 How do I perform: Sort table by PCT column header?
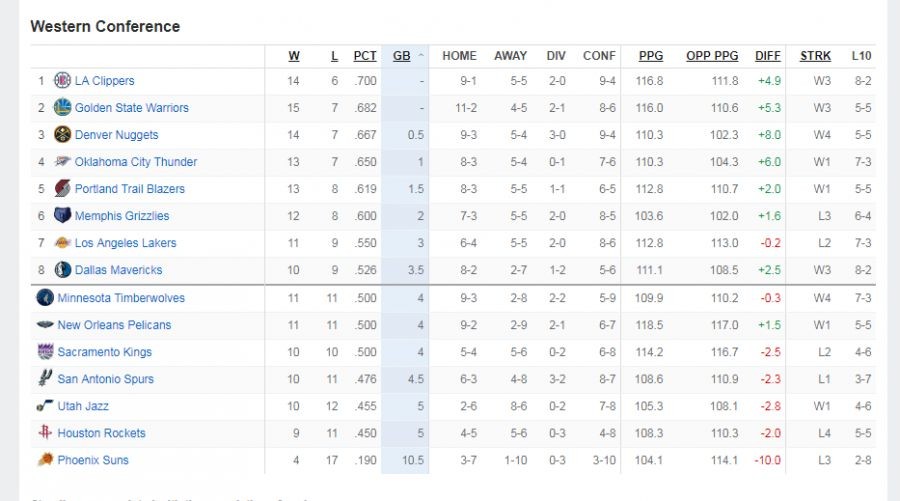point(365,56)
